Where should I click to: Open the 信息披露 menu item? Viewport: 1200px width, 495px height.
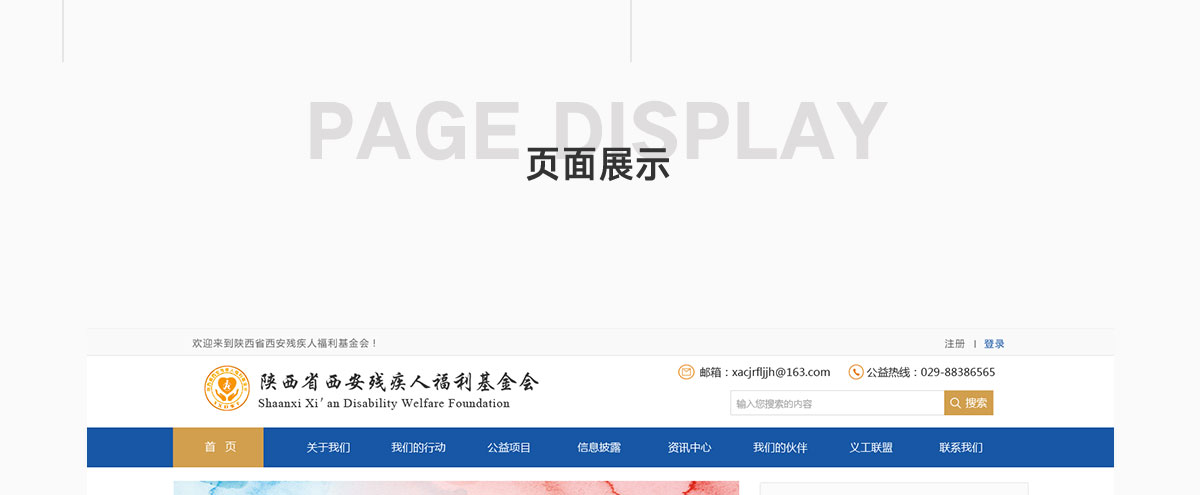pyautogui.click(x=599, y=448)
